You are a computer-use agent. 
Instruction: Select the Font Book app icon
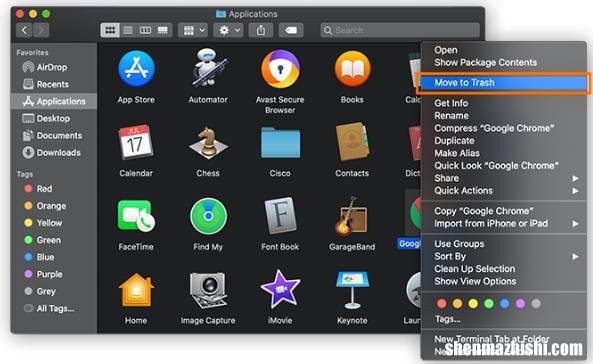click(x=280, y=216)
